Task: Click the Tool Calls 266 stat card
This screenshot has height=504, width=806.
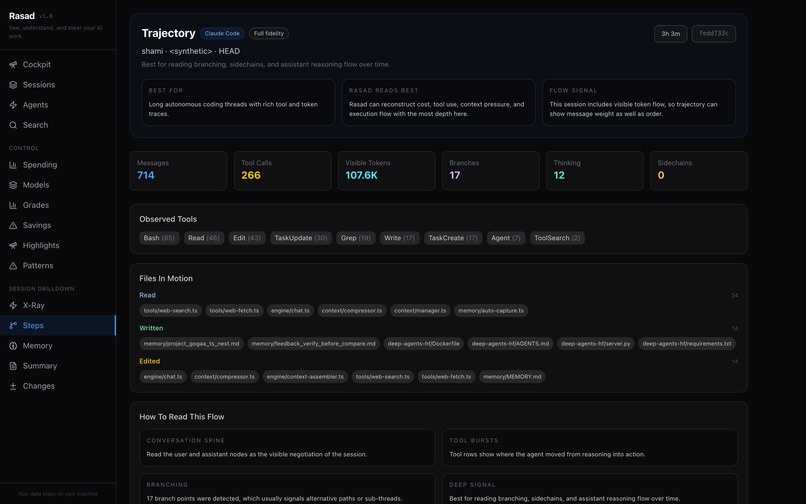Action: pyautogui.click(x=283, y=171)
